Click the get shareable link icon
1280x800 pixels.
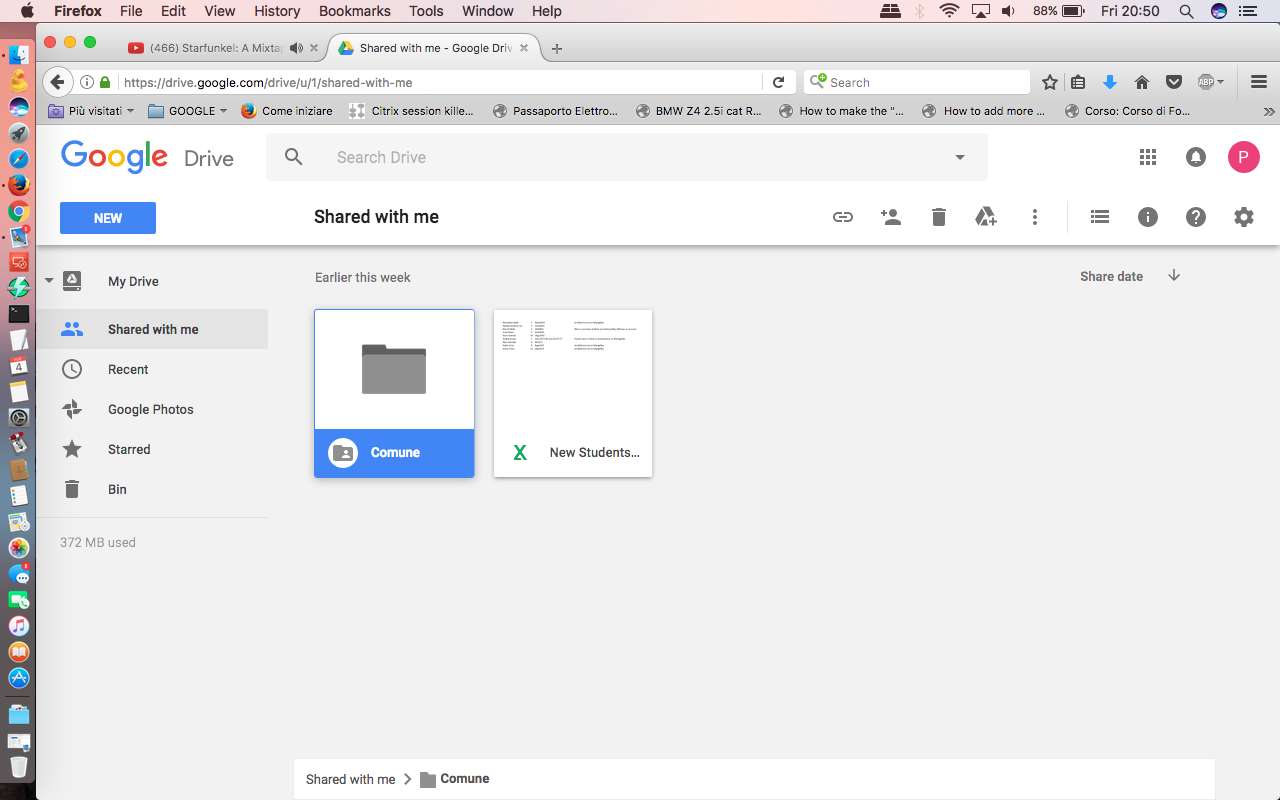click(843, 217)
